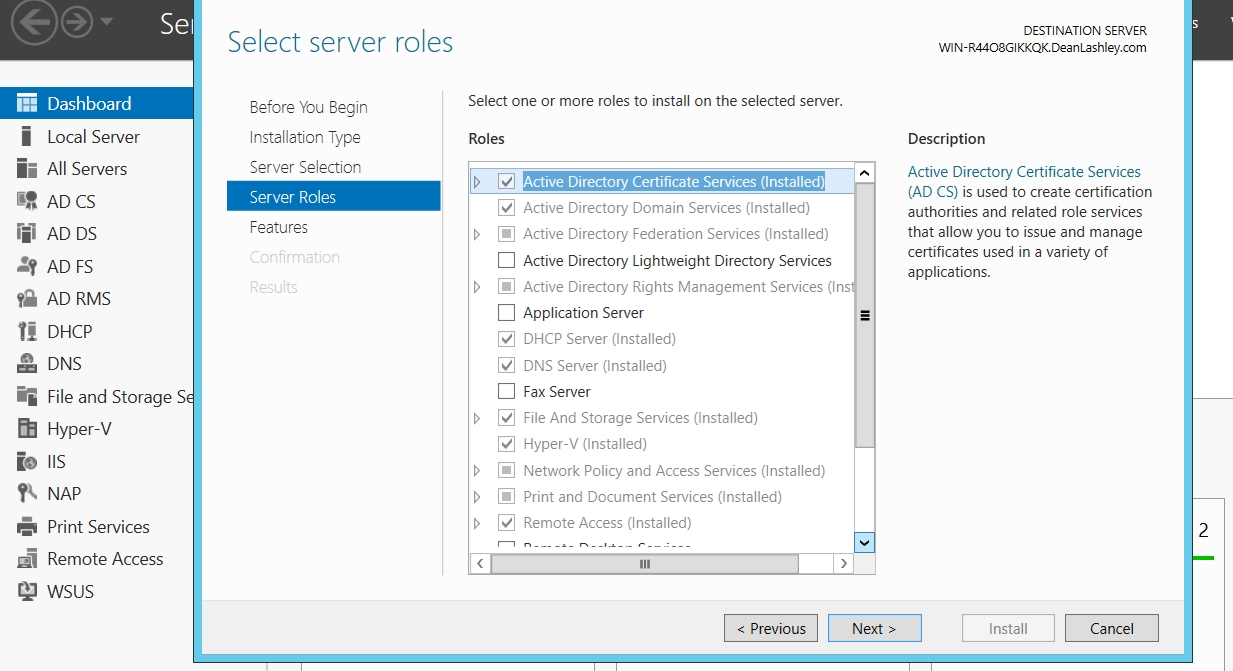Check the Fax Server role checkbox
1233x671 pixels.
(x=506, y=391)
